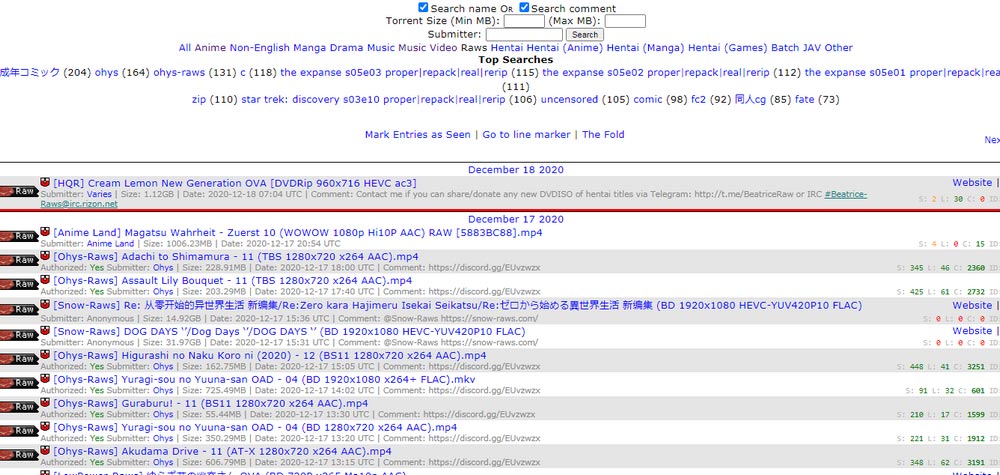
Task: Click Raw icon beside Adachi to Shimamura
Action: click(19, 260)
